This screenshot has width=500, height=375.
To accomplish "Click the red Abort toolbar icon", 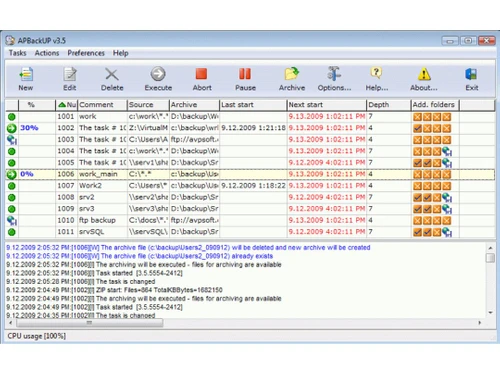I will pyautogui.click(x=201, y=74).
